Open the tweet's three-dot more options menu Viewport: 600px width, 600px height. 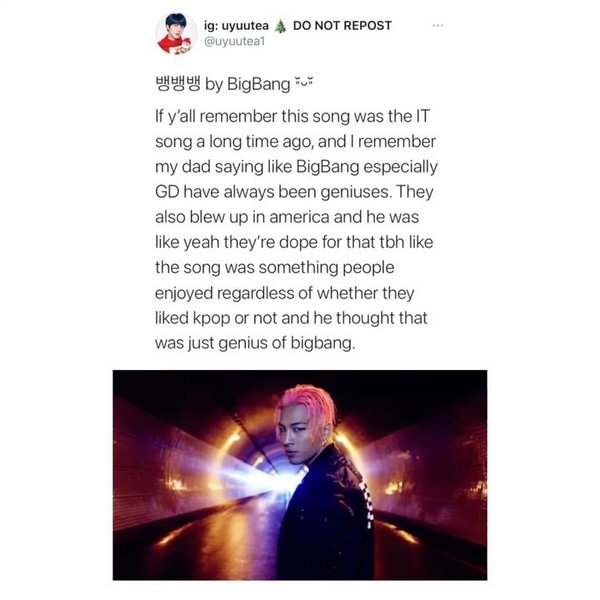pyautogui.click(x=437, y=26)
